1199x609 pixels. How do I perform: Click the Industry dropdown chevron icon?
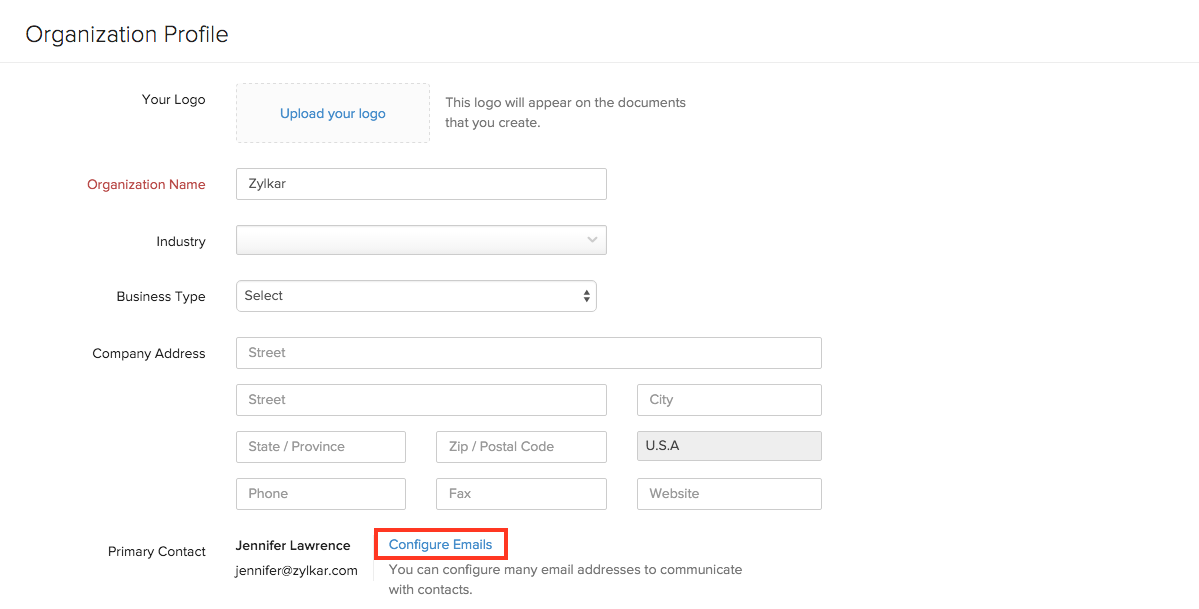point(591,240)
